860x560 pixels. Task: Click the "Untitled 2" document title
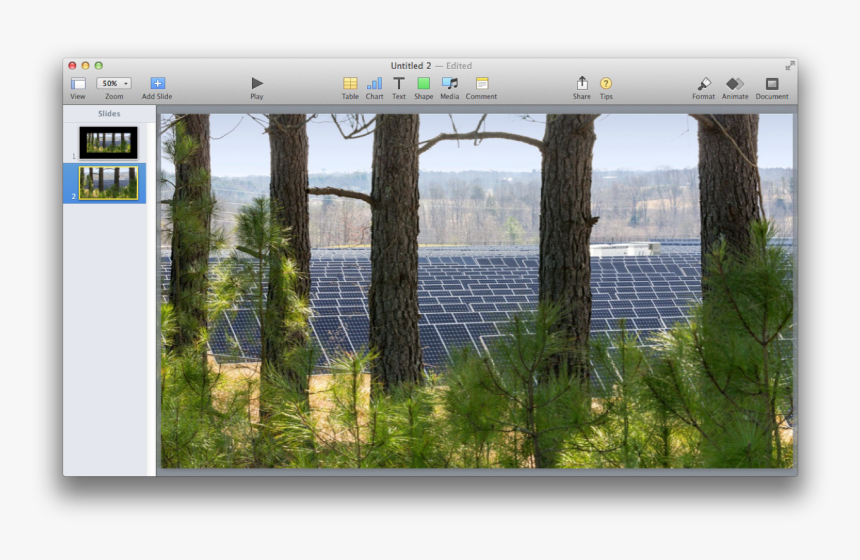point(411,66)
